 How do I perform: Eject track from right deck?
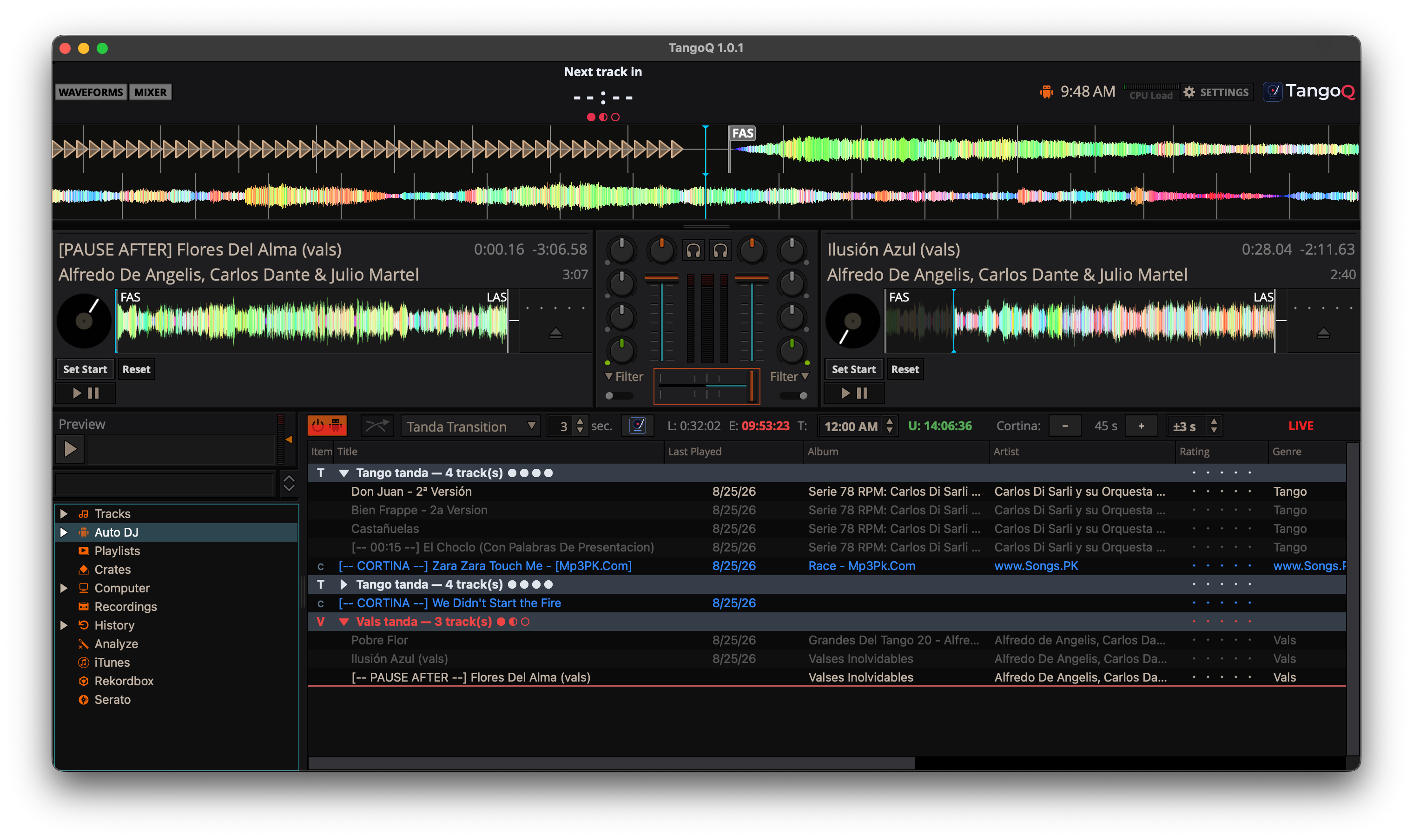pos(1323,334)
